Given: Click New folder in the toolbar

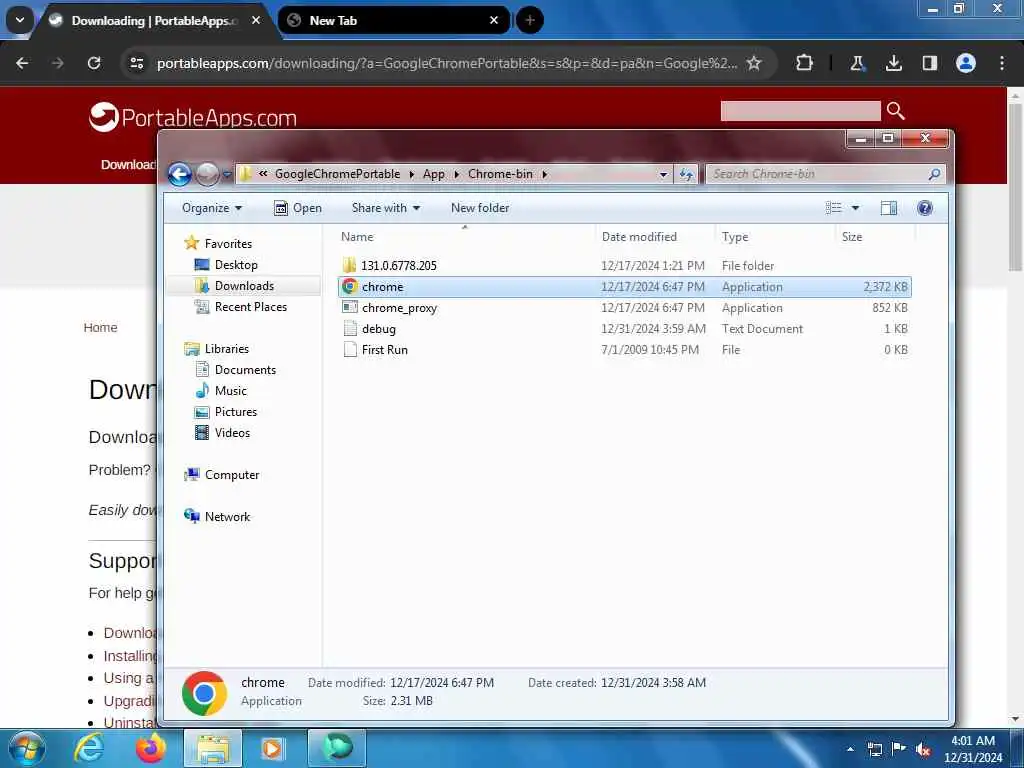Looking at the screenshot, I should [x=480, y=208].
